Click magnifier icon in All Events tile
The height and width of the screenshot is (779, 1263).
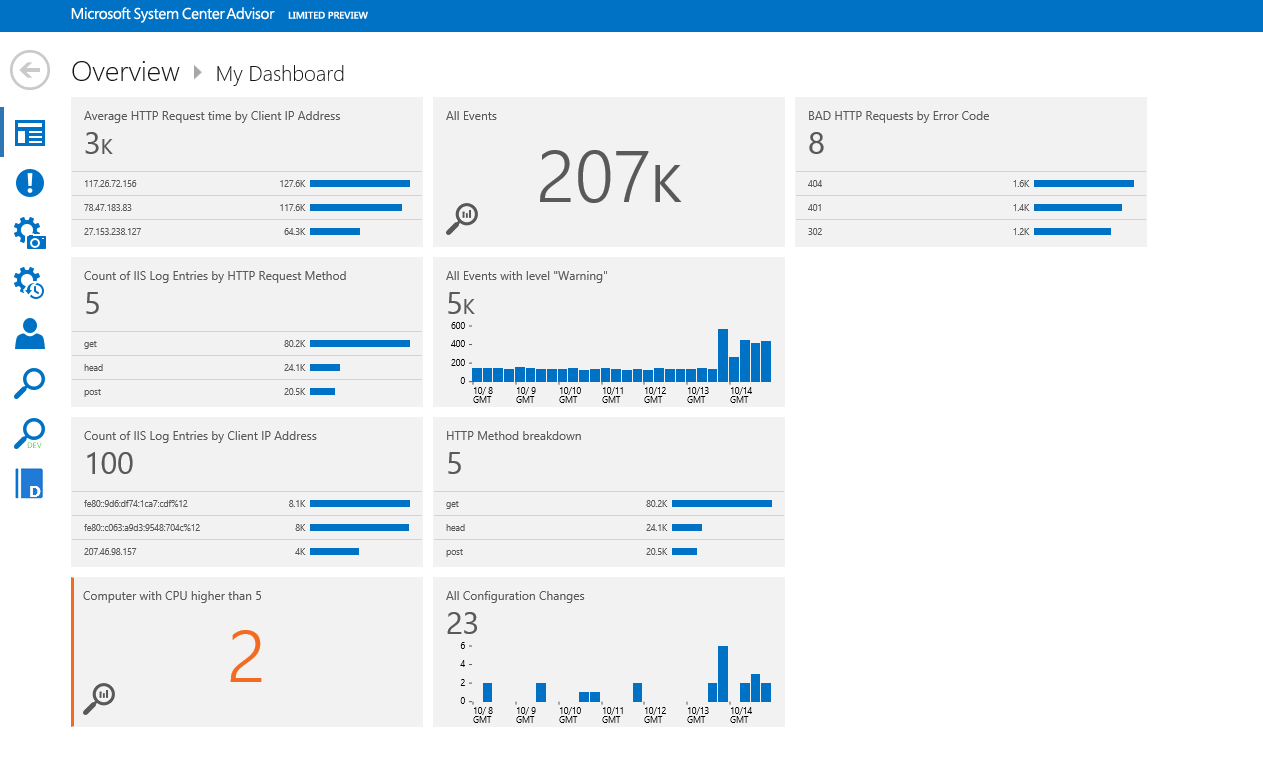coord(462,218)
